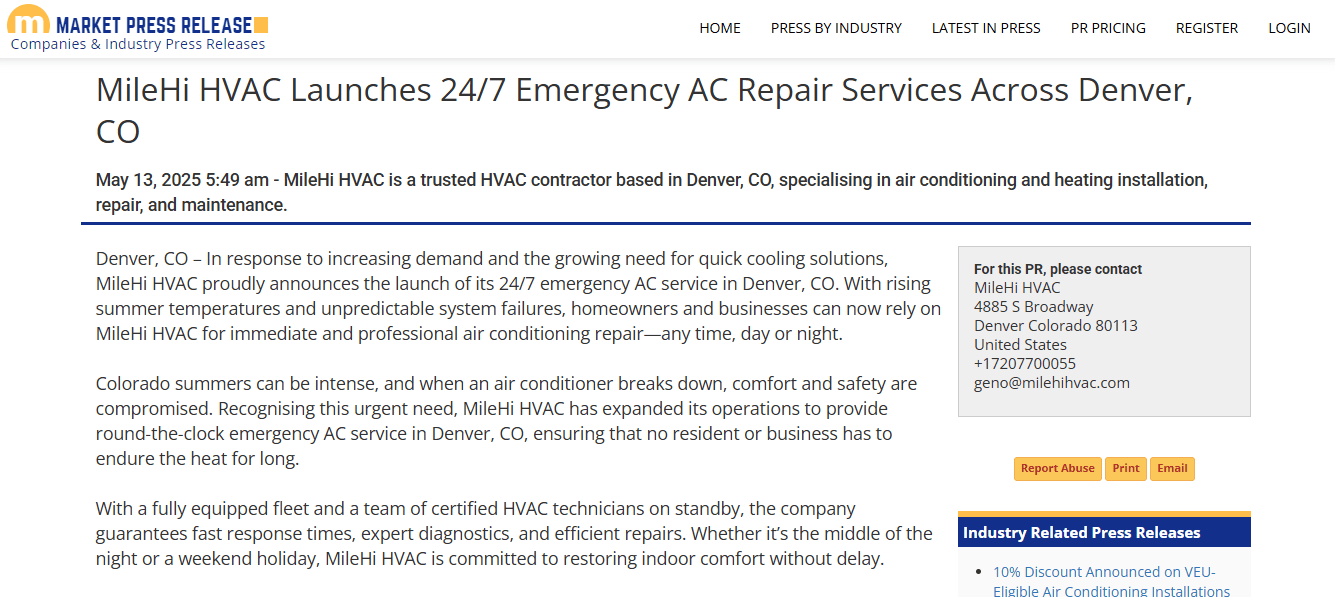Select LATEST IN PRESS in the navigation

pos(986,28)
